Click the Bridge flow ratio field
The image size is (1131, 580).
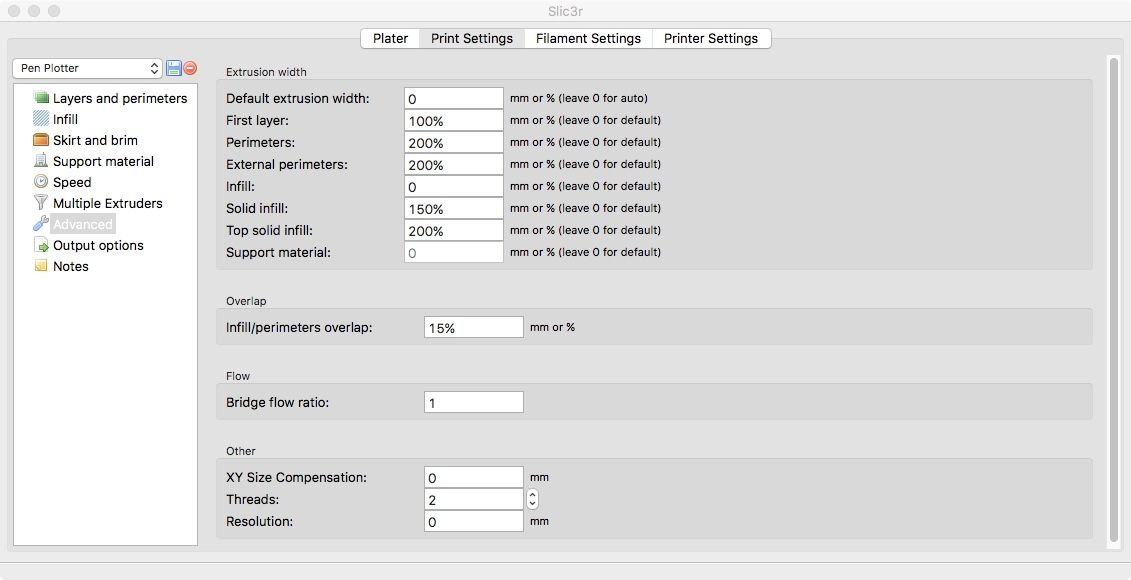click(473, 401)
